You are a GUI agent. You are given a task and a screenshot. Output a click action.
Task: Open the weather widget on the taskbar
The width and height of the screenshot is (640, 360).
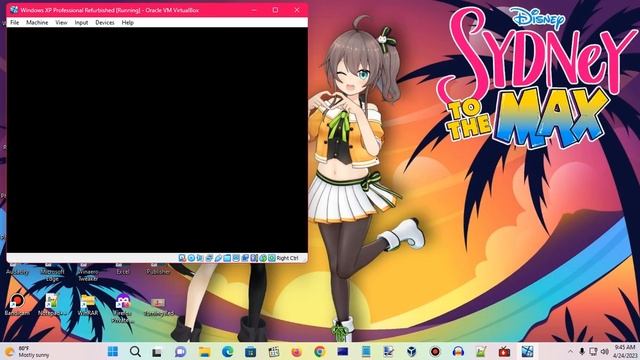27,351
